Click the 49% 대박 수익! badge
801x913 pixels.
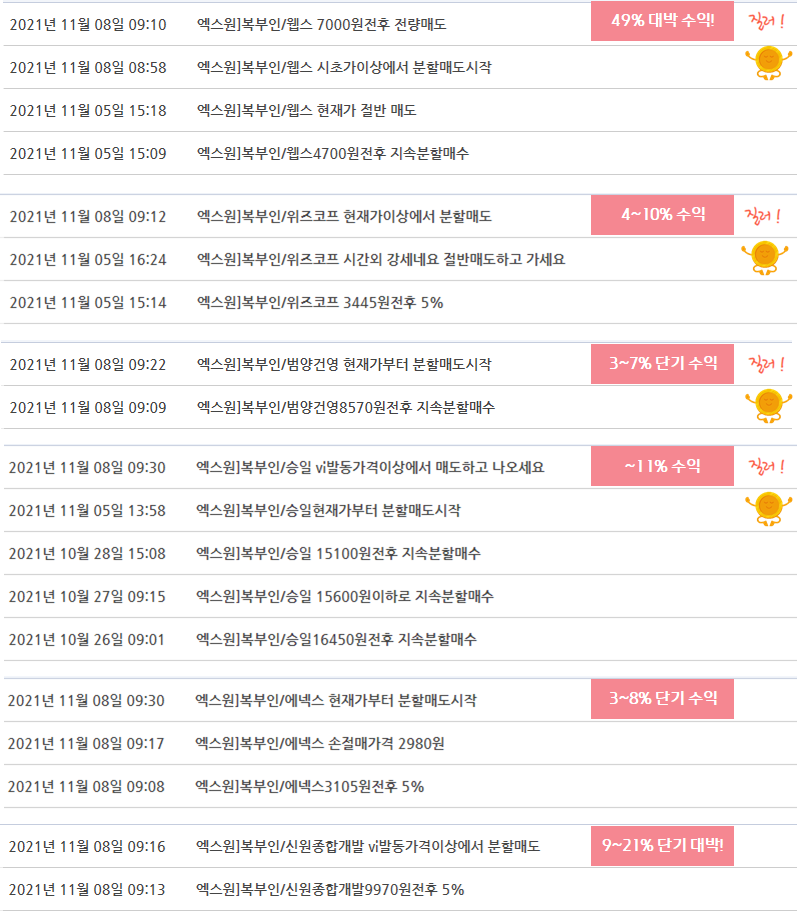coord(662,21)
